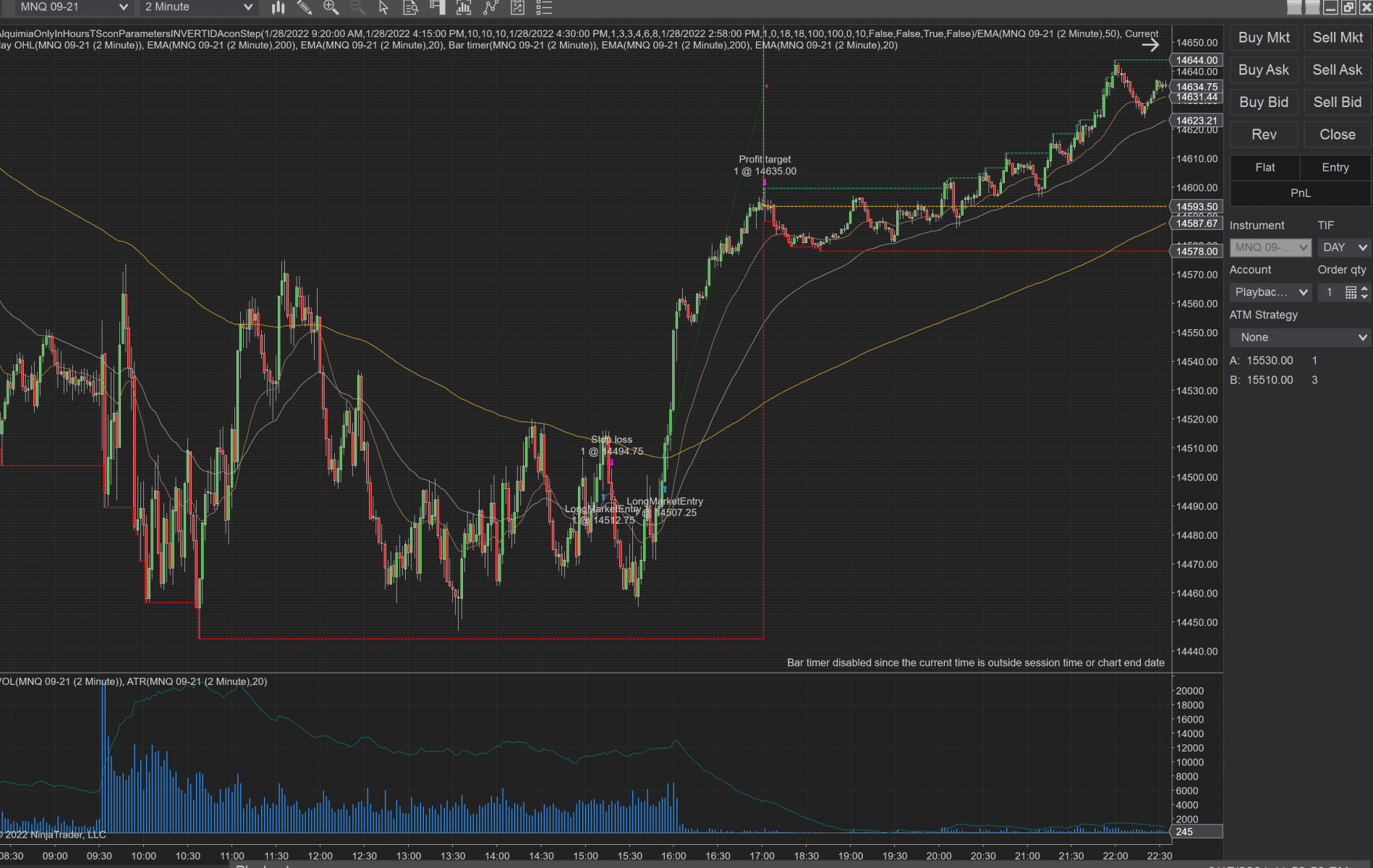1373x868 pixels.
Task: Activate the zoom in magnifier
Action: pyautogui.click(x=331, y=7)
